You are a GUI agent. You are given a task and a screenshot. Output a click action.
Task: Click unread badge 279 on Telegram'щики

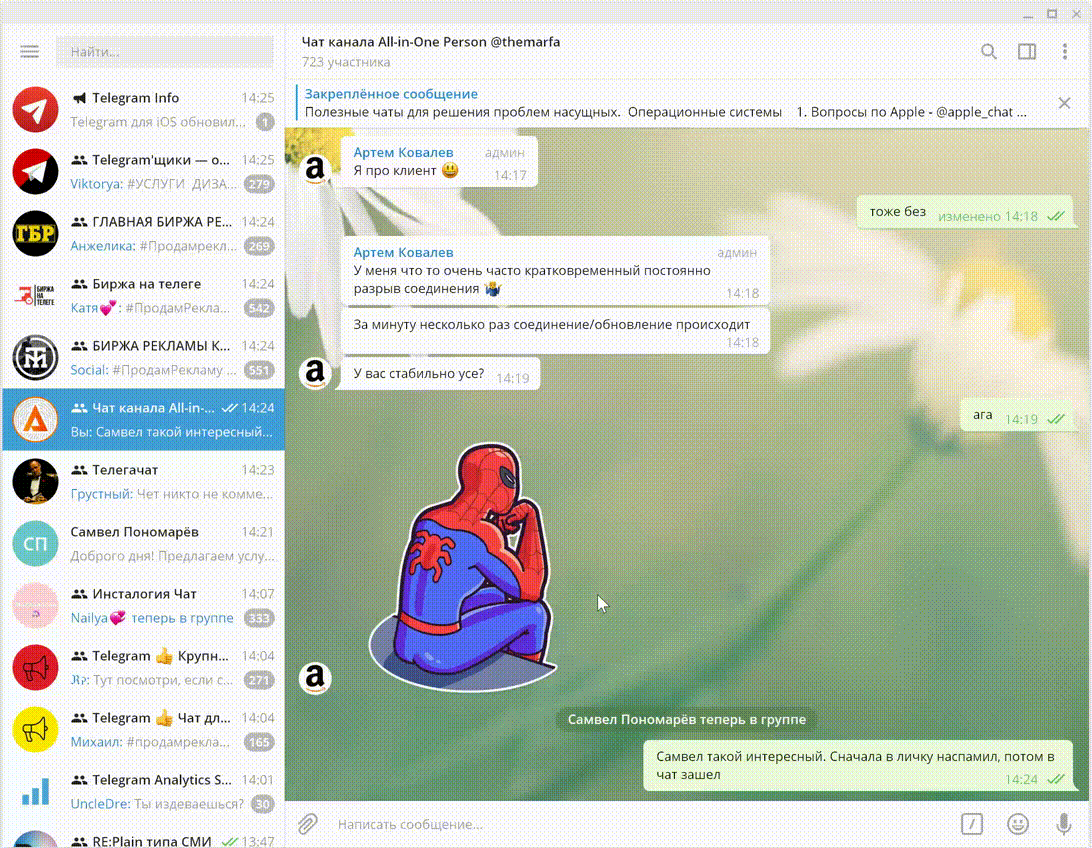[x=259, y=184]
